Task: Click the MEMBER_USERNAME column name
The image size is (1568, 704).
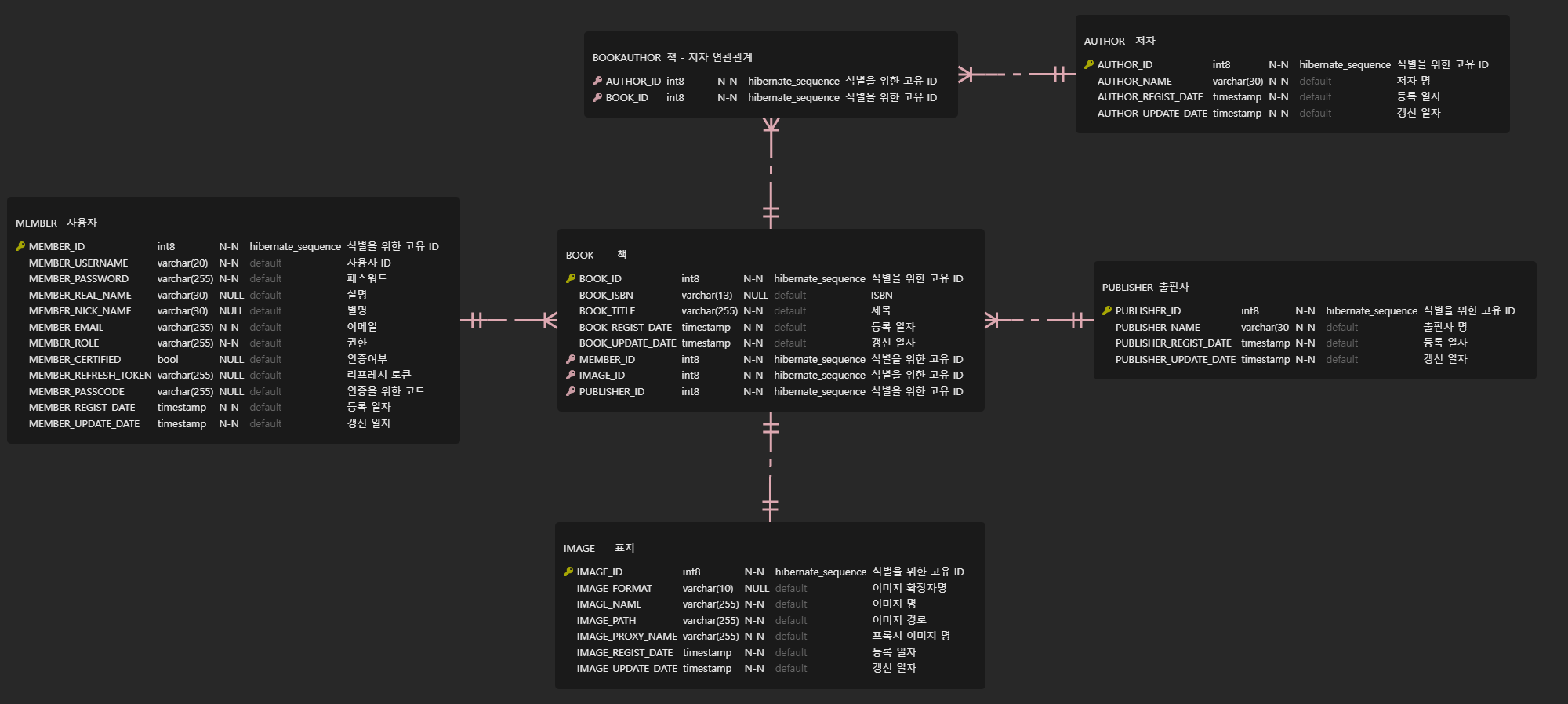Action: (x=78, y=263)
